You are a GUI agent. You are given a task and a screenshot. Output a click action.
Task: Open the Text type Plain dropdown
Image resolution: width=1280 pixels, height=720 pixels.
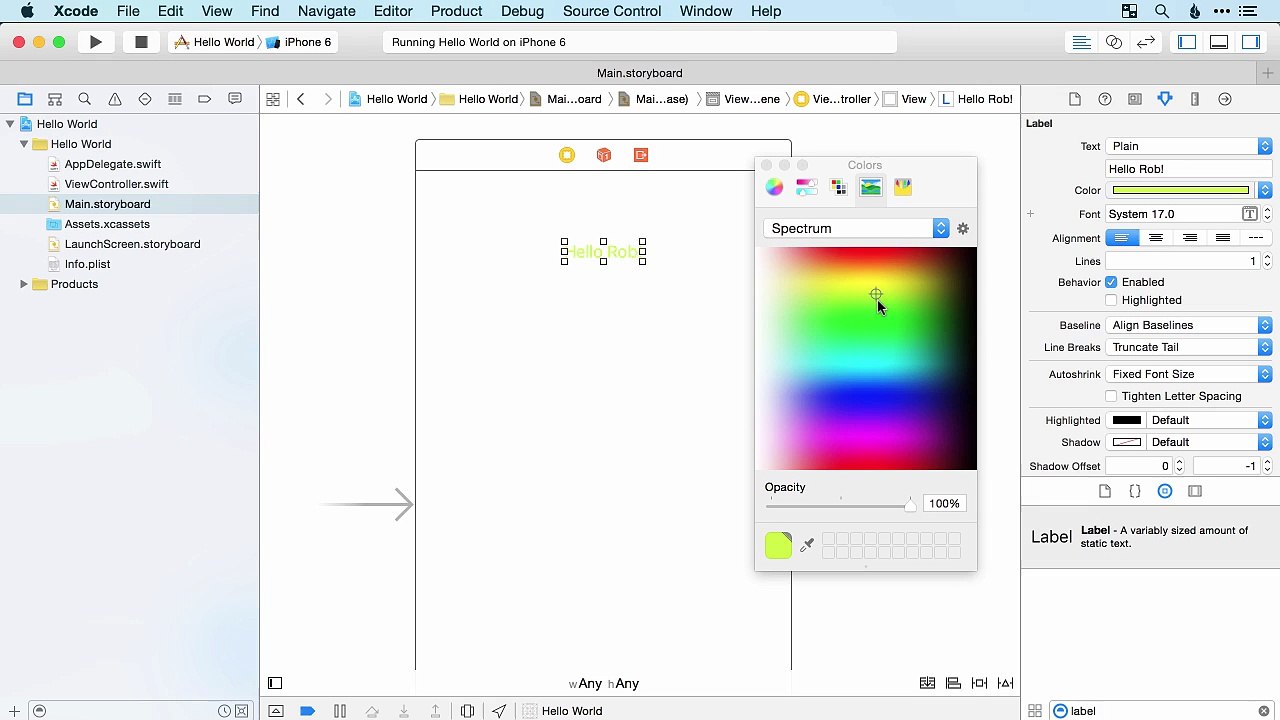1189,146
